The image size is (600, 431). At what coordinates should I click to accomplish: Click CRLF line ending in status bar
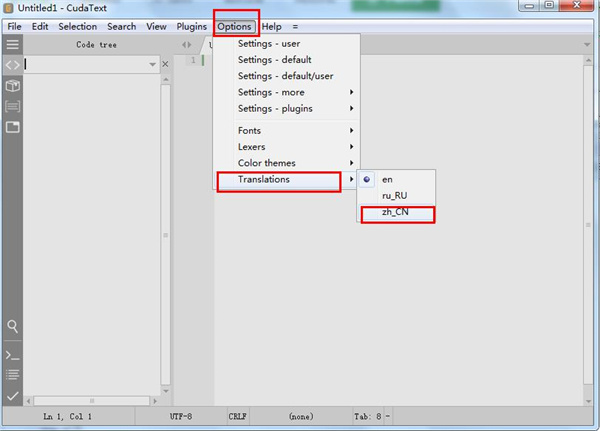(x=238, y=416)
